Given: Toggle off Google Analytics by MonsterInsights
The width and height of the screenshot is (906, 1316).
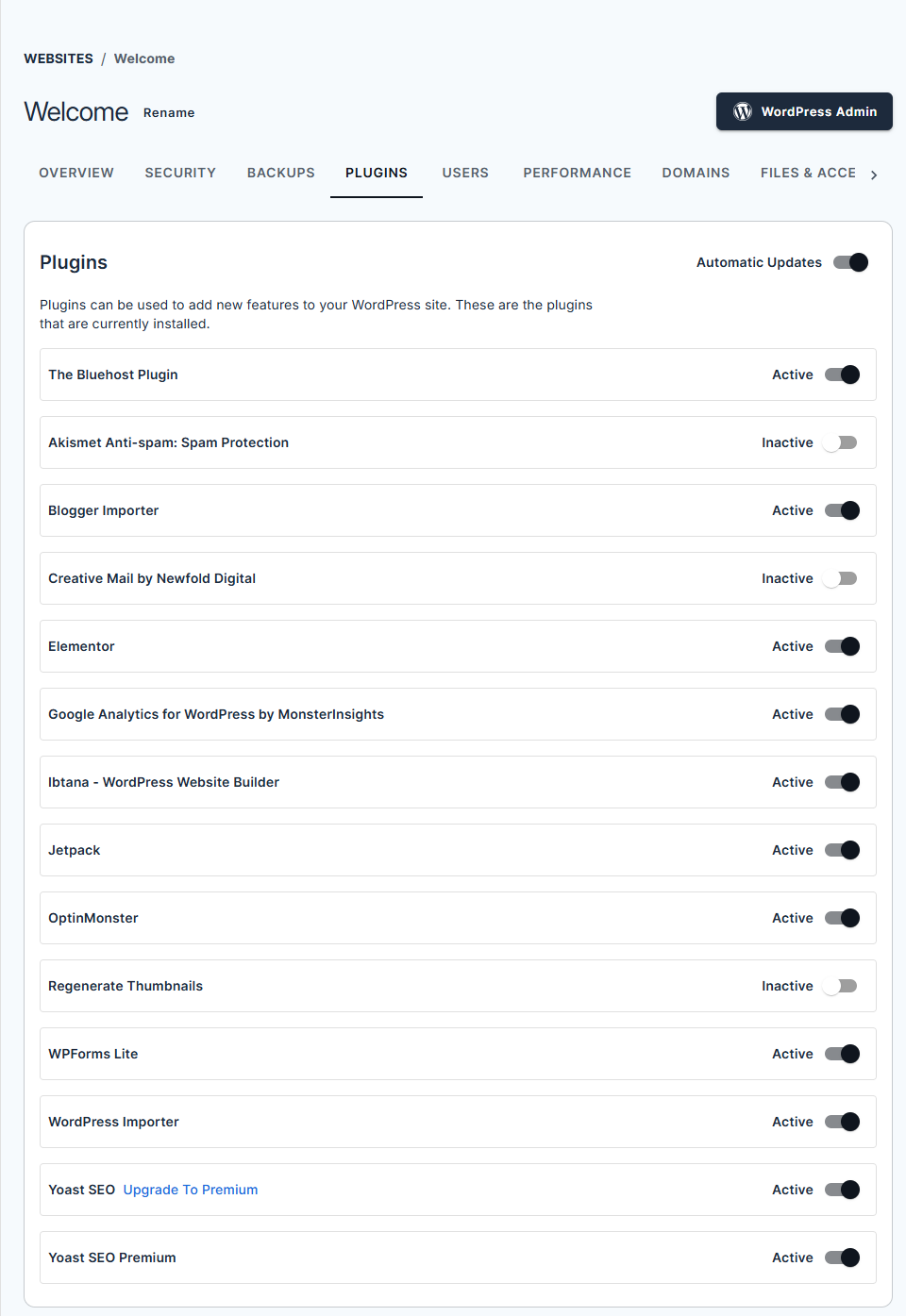Looking at the screenshot, I should click(x=843, y=714).
